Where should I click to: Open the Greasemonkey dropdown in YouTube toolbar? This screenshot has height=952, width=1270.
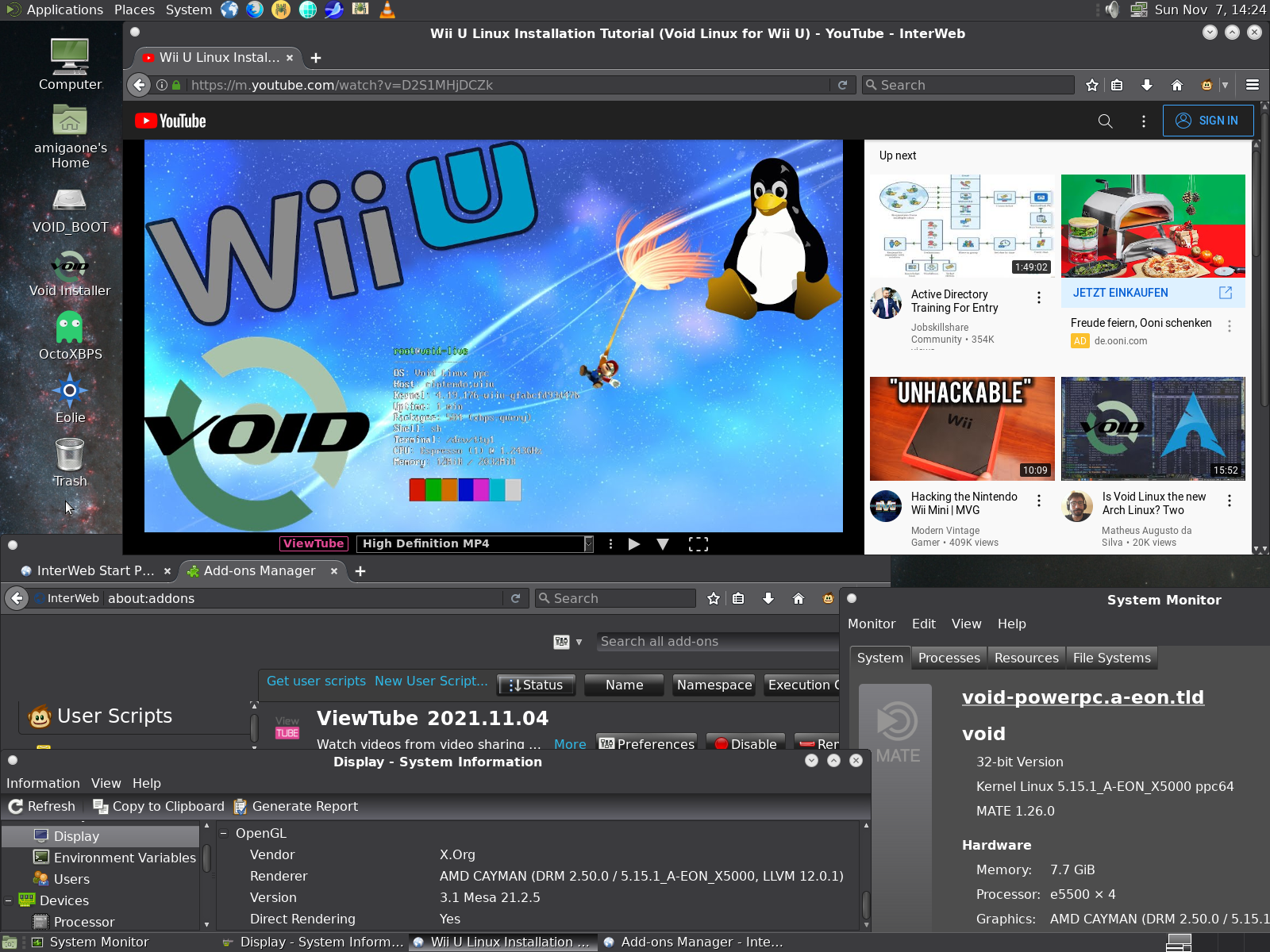click(1225, 85)
